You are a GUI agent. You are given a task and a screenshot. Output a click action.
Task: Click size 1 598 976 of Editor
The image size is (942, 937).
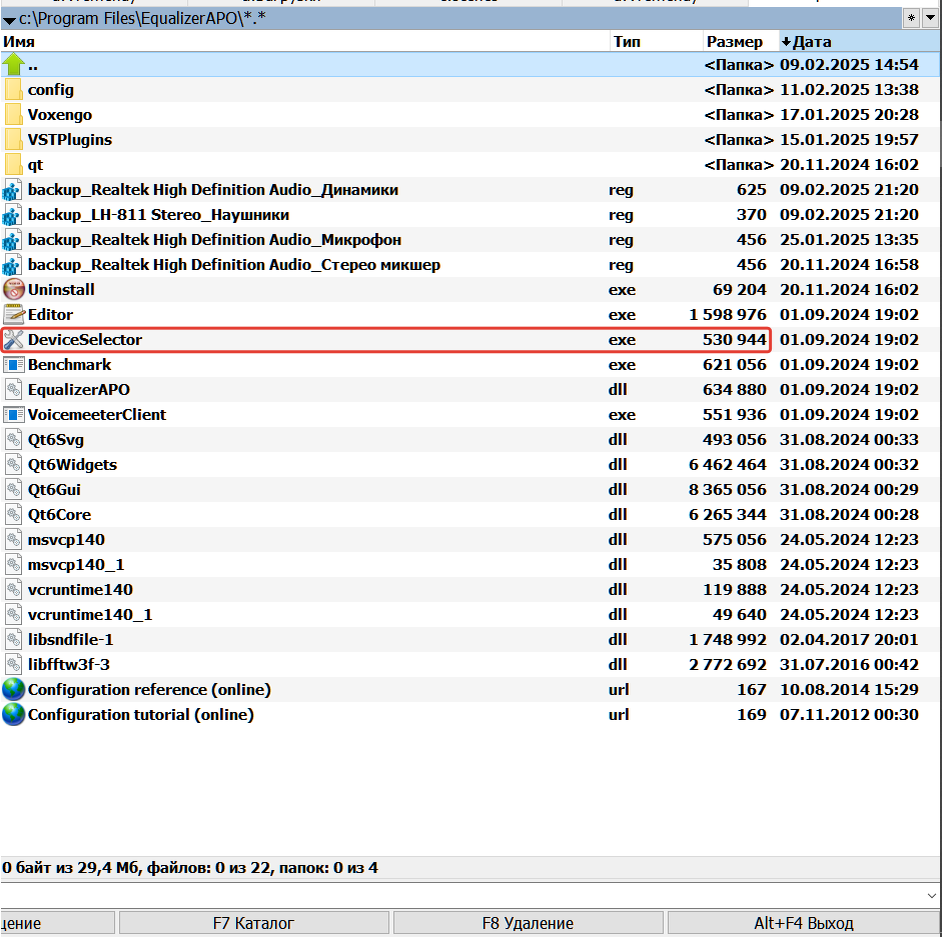tap(728, 315)
